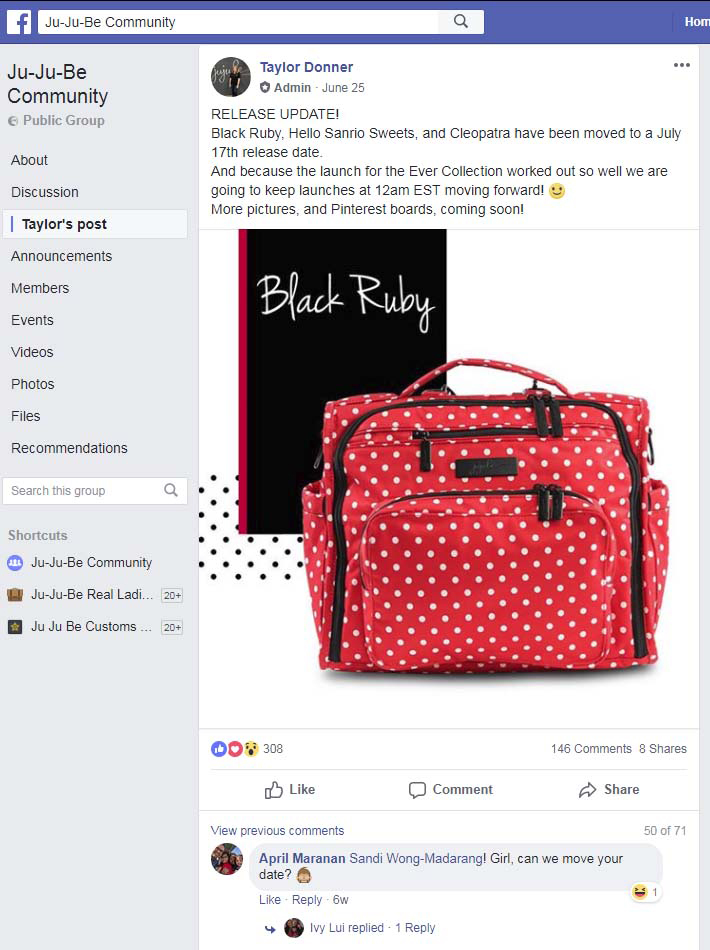Click Reply under April Maranan's comment
The height and width of the screenshot is (950, 710).
[x=307, y=900]
